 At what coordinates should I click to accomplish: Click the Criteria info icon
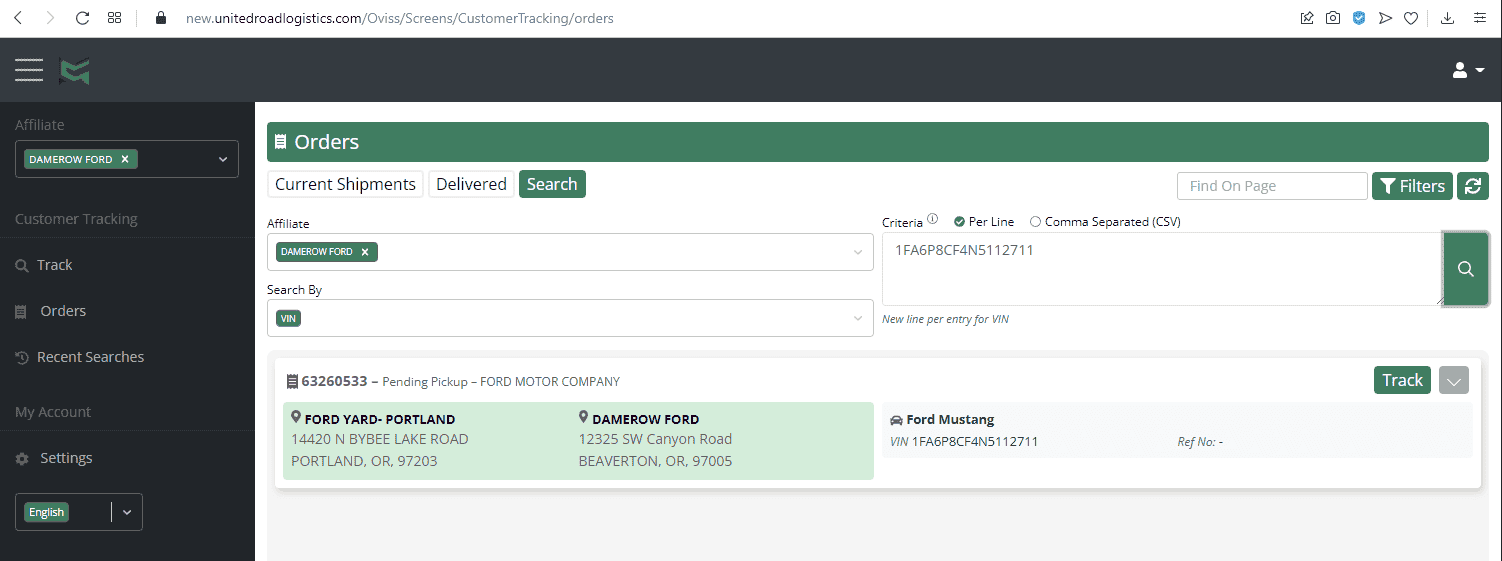click(932, 219)
